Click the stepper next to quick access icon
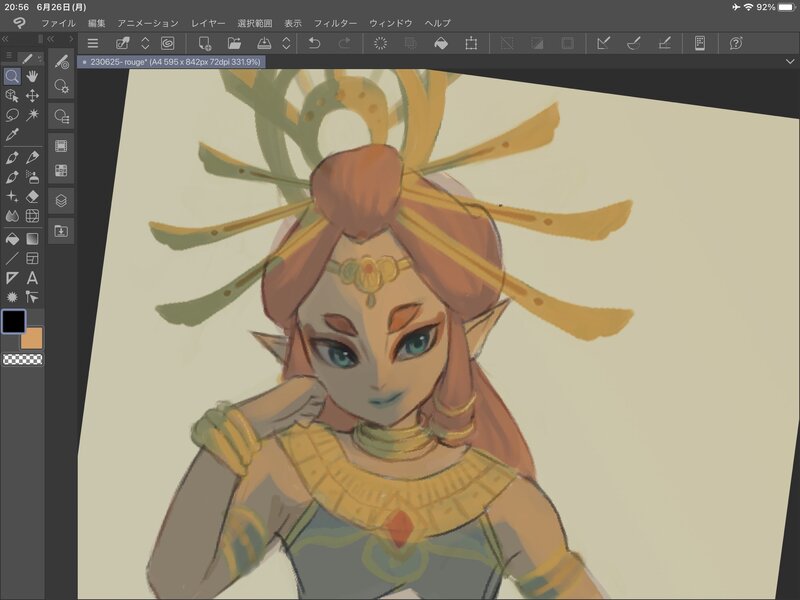 click(145, 43)
